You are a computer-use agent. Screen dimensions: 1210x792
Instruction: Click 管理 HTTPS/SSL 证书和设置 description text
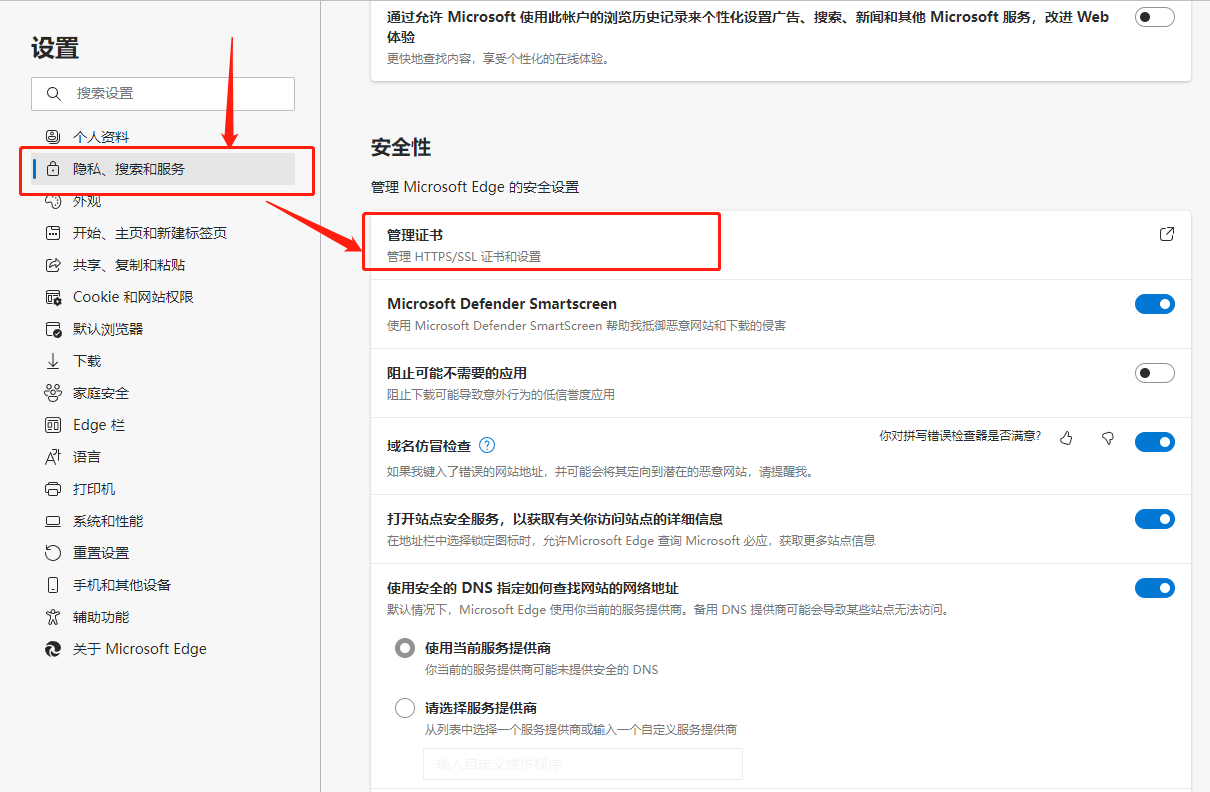pyautogui.click(x=464, y=257)
